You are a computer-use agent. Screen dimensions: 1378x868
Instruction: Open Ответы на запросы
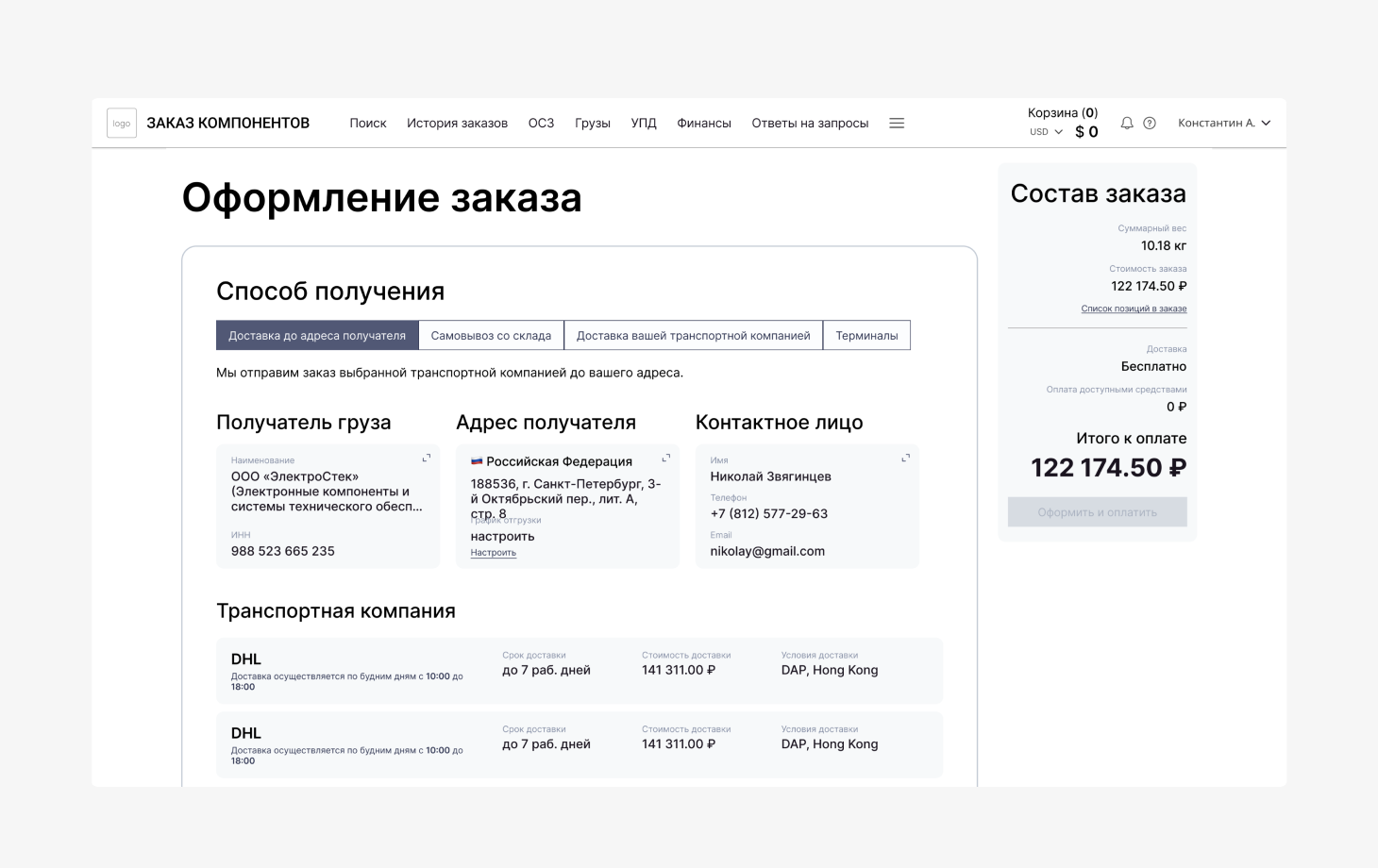click(810, 123)
